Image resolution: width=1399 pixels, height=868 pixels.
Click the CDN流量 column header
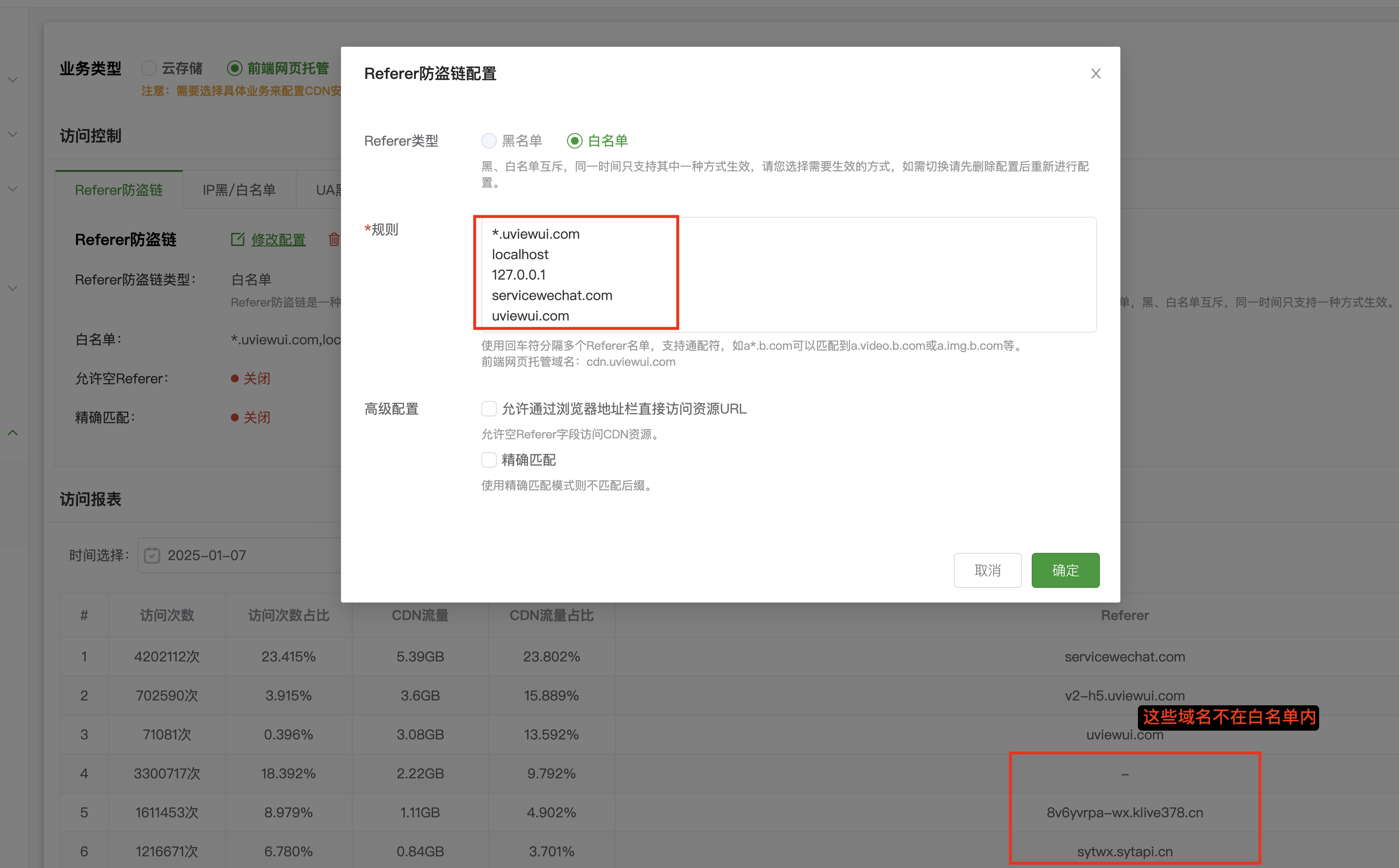[x=420, y=615]
